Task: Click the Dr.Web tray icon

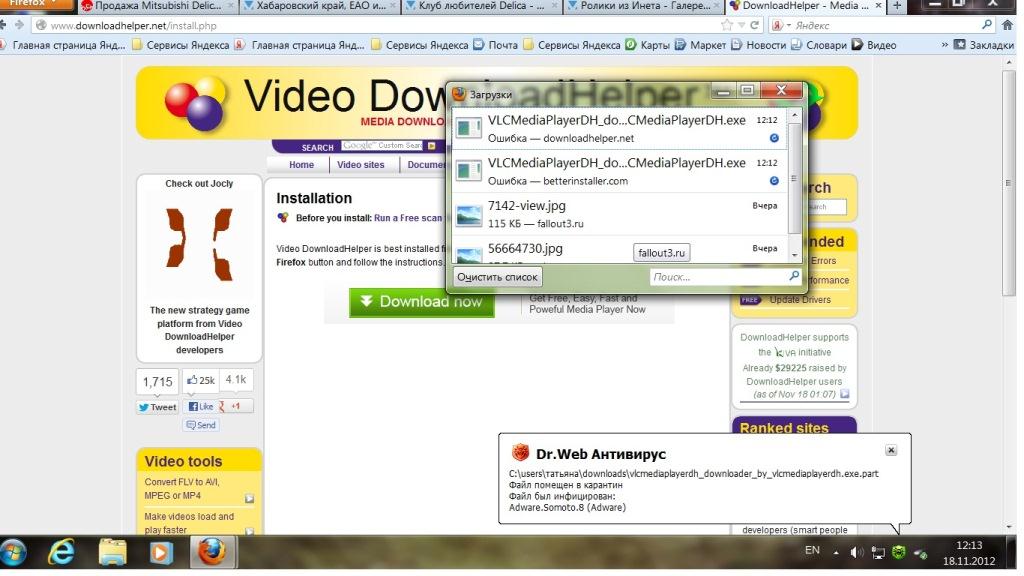Action: pyautogui.click(x=899, y=552)
